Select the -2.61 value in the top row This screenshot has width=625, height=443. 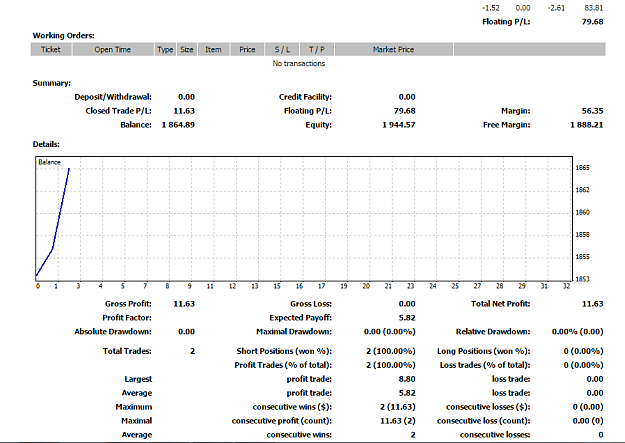click(556, 8)
